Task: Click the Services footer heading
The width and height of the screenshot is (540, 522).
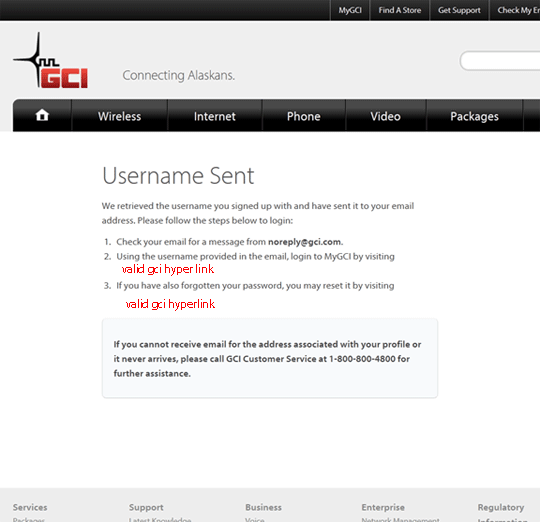Action: coord(30,507)
